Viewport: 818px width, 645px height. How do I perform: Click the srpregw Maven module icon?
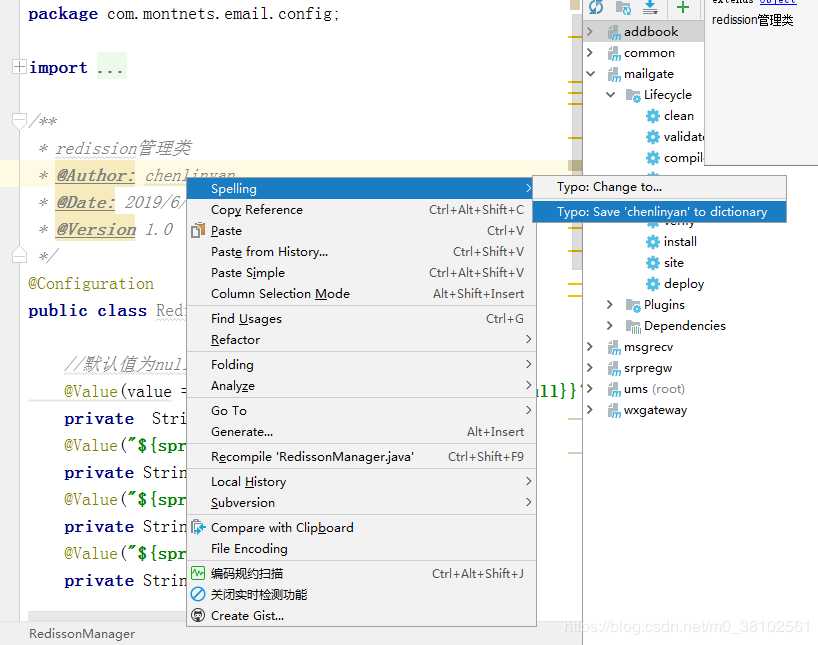[614, 368]
